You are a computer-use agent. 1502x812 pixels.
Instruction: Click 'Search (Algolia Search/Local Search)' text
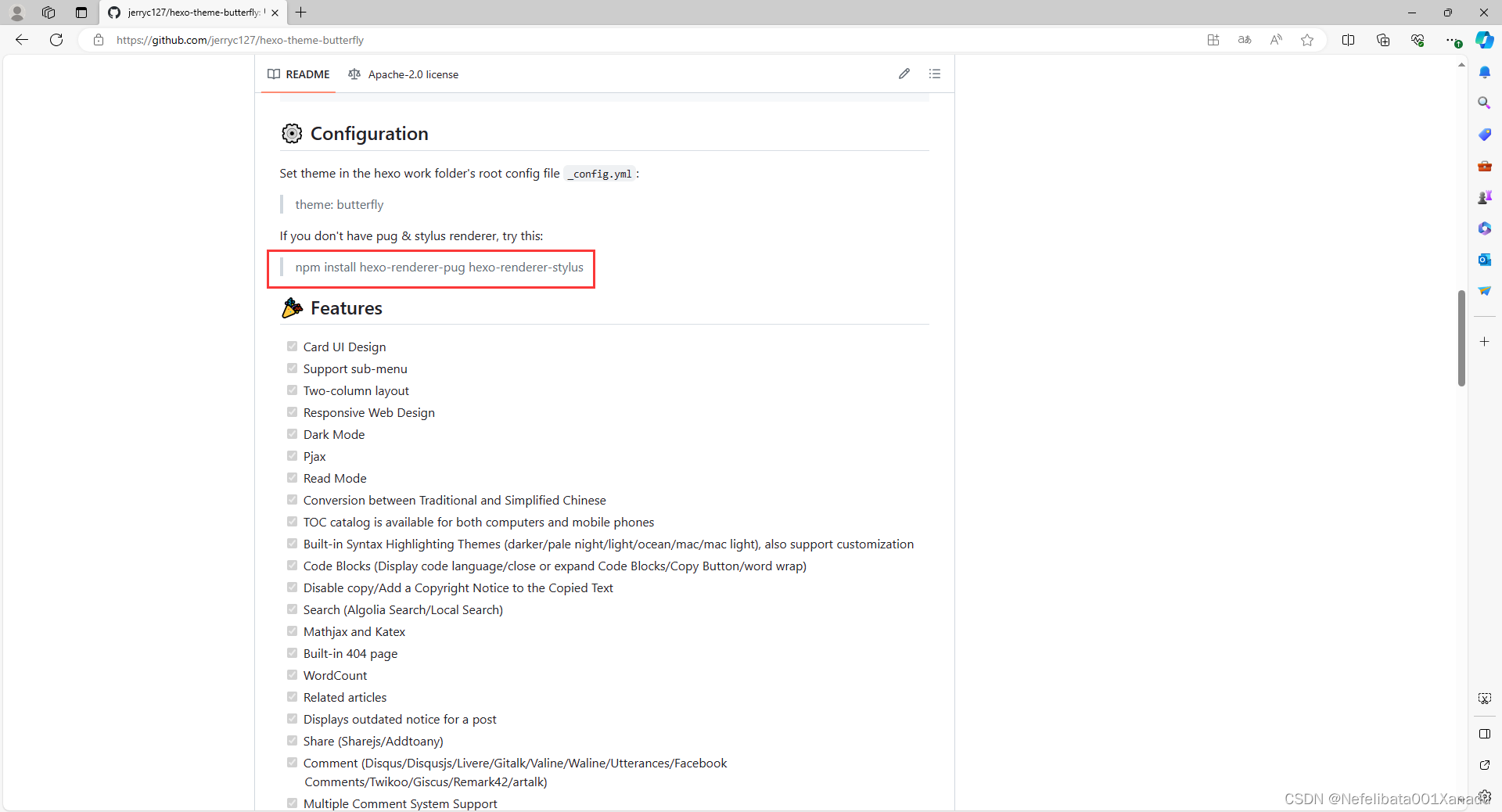(x=403, y=610)
